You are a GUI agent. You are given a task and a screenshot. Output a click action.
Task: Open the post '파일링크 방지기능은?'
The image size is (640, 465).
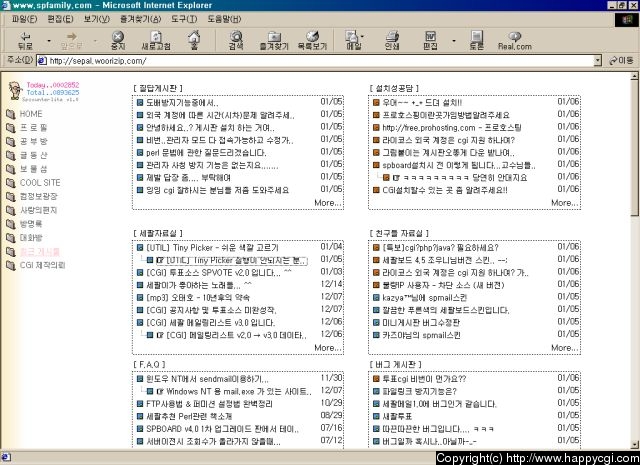pyautogui.click(x=419, y=392)
